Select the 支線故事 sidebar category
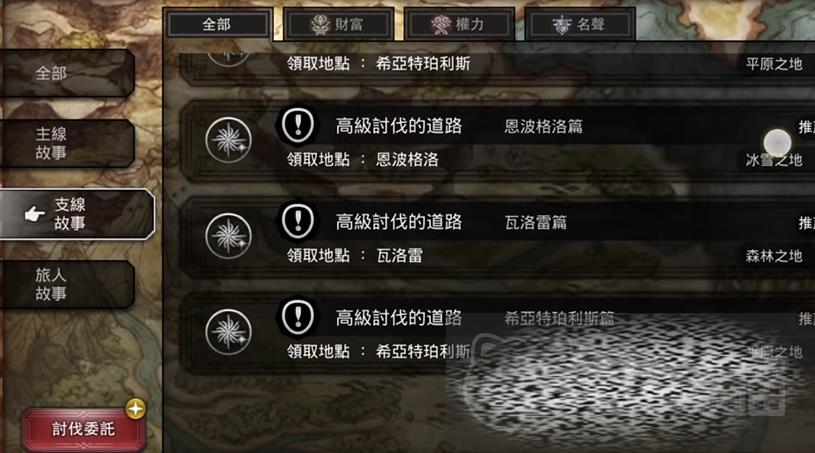The image size is (815, 453). click(x=76, y=214)
